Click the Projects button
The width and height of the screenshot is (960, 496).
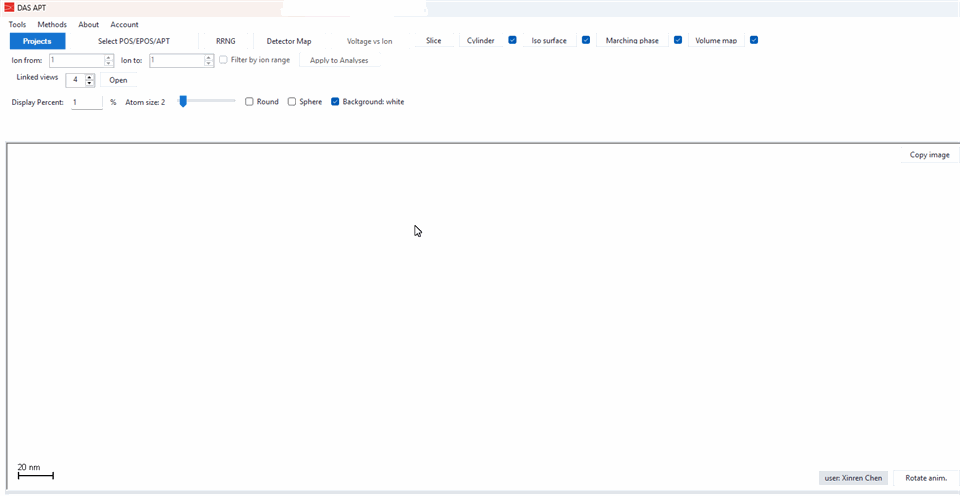click(37, 41)
